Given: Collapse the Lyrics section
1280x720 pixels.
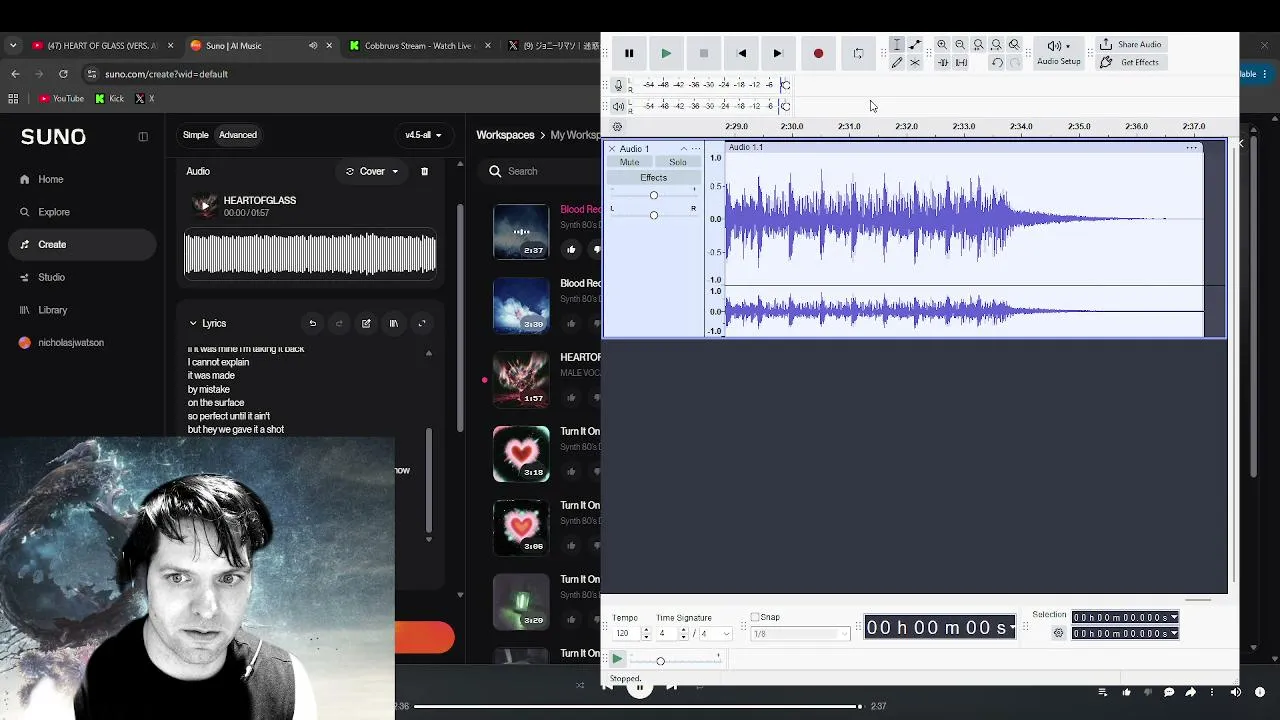Looking at the screenshot, I should point(193,323).
